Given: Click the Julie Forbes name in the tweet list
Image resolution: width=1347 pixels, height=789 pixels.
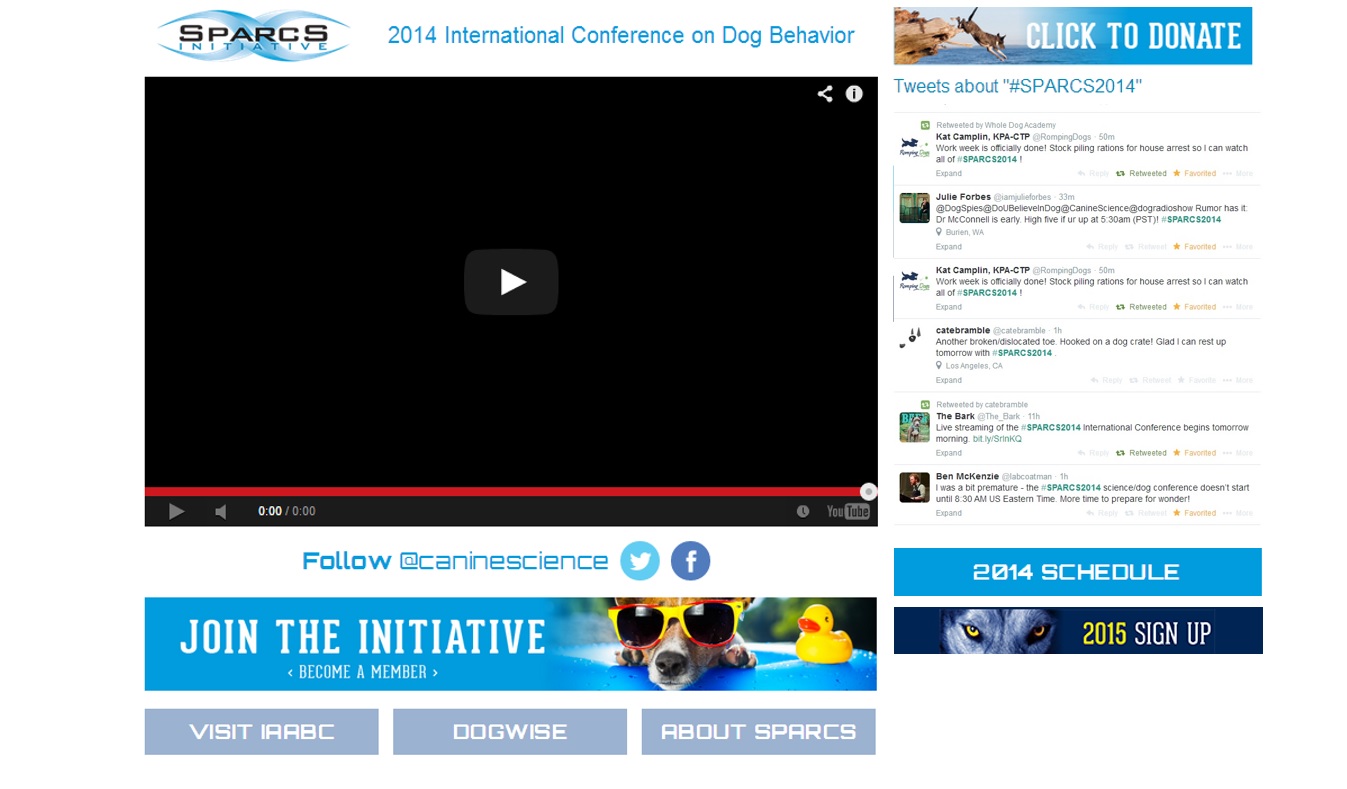Looking at the screenshot, I should pyautogui.click(x=963, y=197).
